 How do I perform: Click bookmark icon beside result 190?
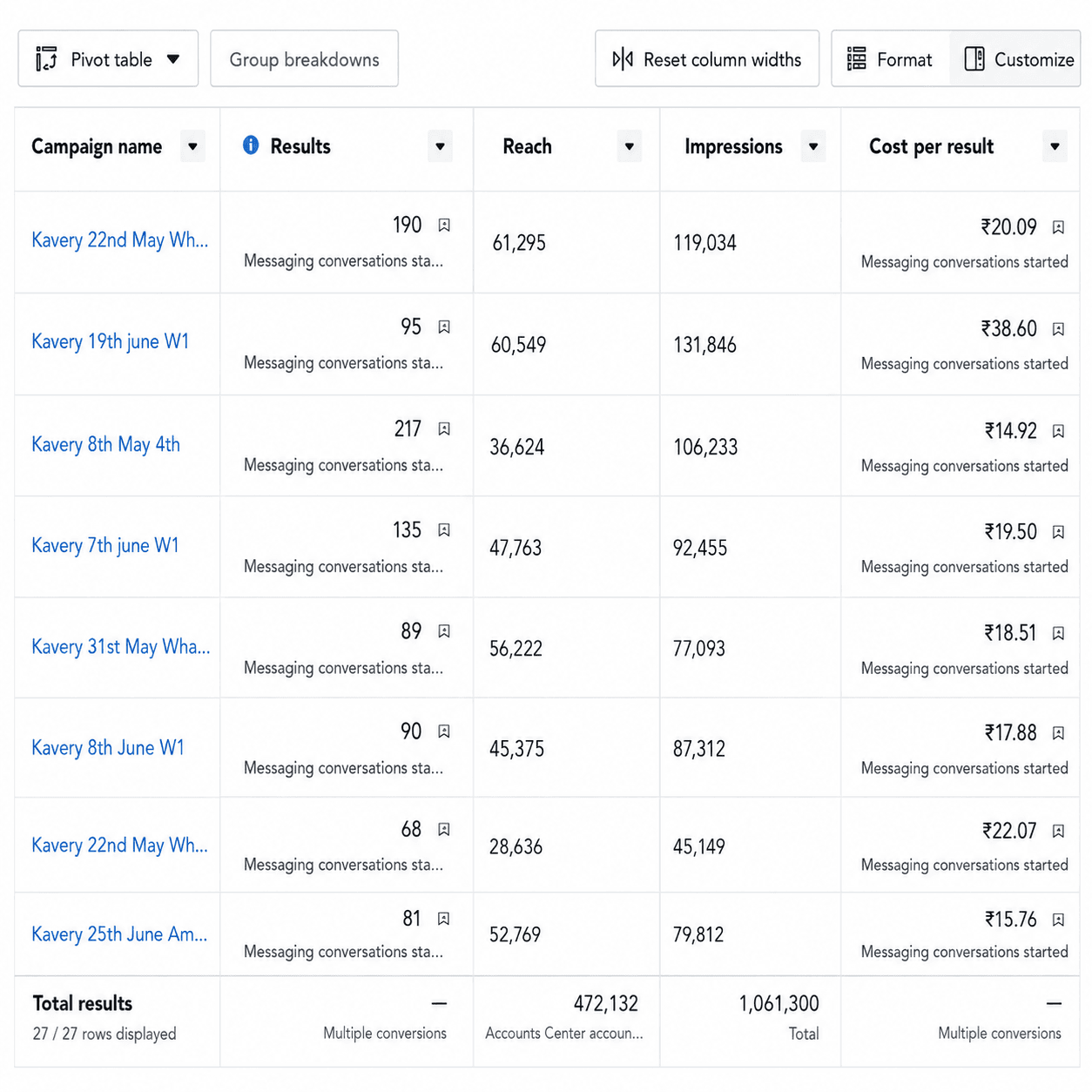click(444, 225)
